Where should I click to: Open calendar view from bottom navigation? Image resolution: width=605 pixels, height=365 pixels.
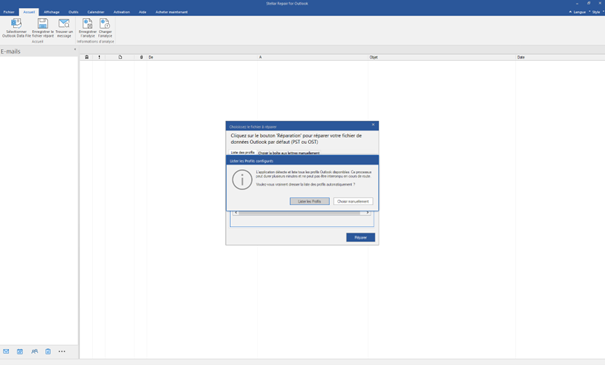tap(20, 351)
